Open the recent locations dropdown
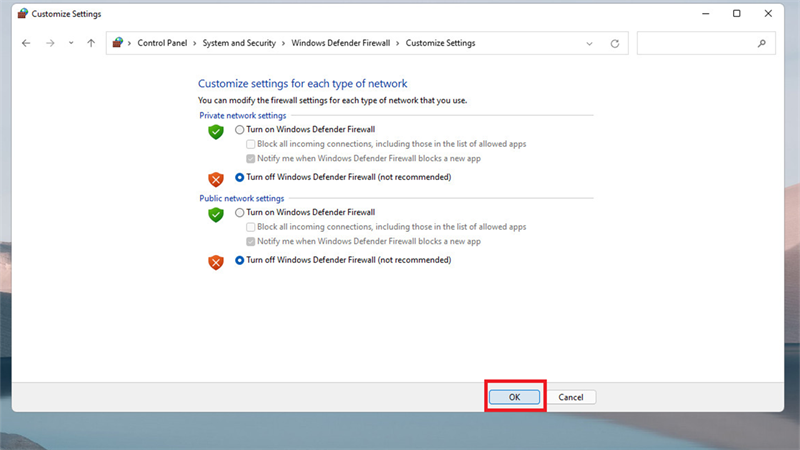800x450 pixels. pos(71,43)
